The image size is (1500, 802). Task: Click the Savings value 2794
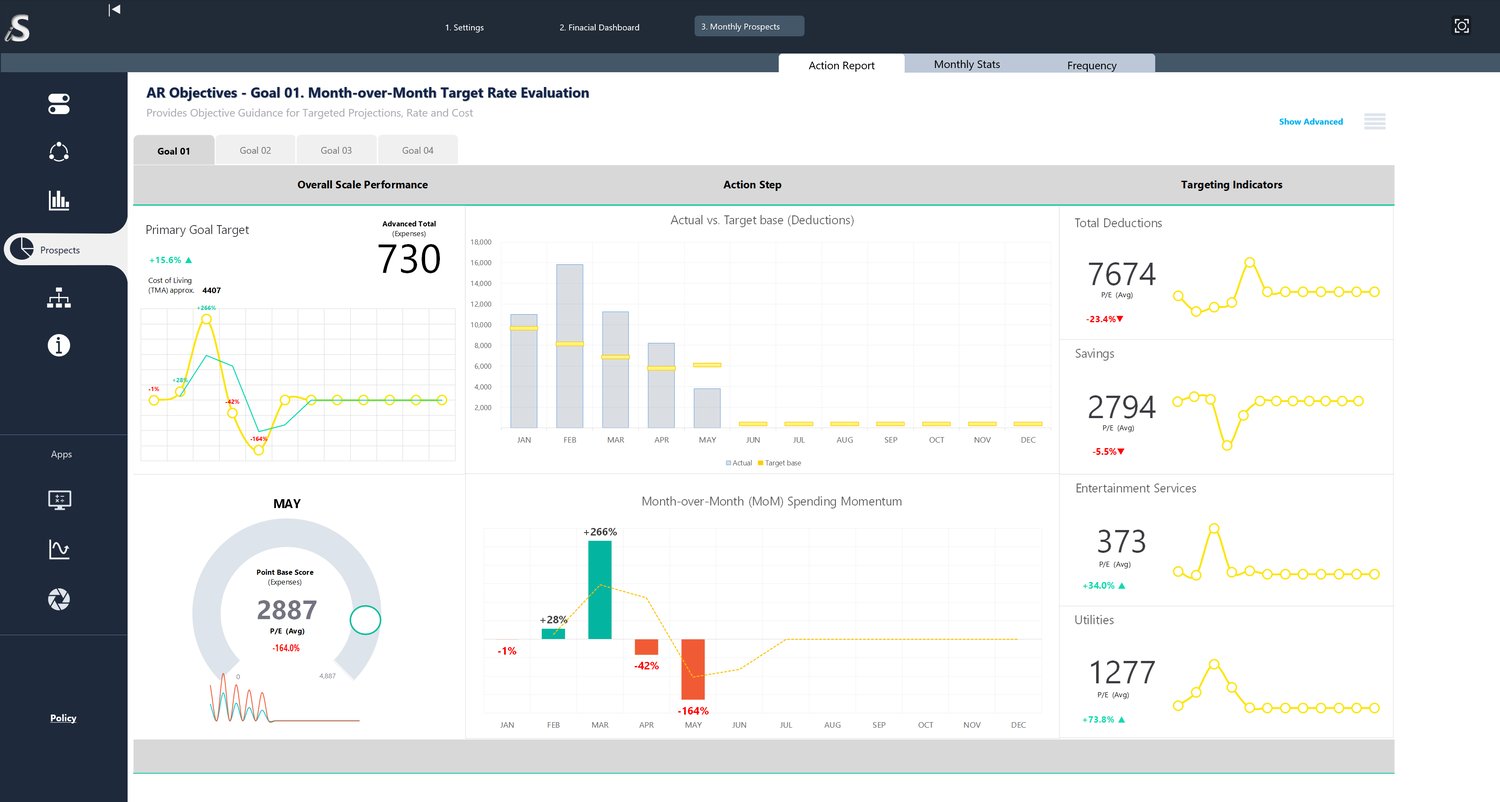click(1121, 407)
